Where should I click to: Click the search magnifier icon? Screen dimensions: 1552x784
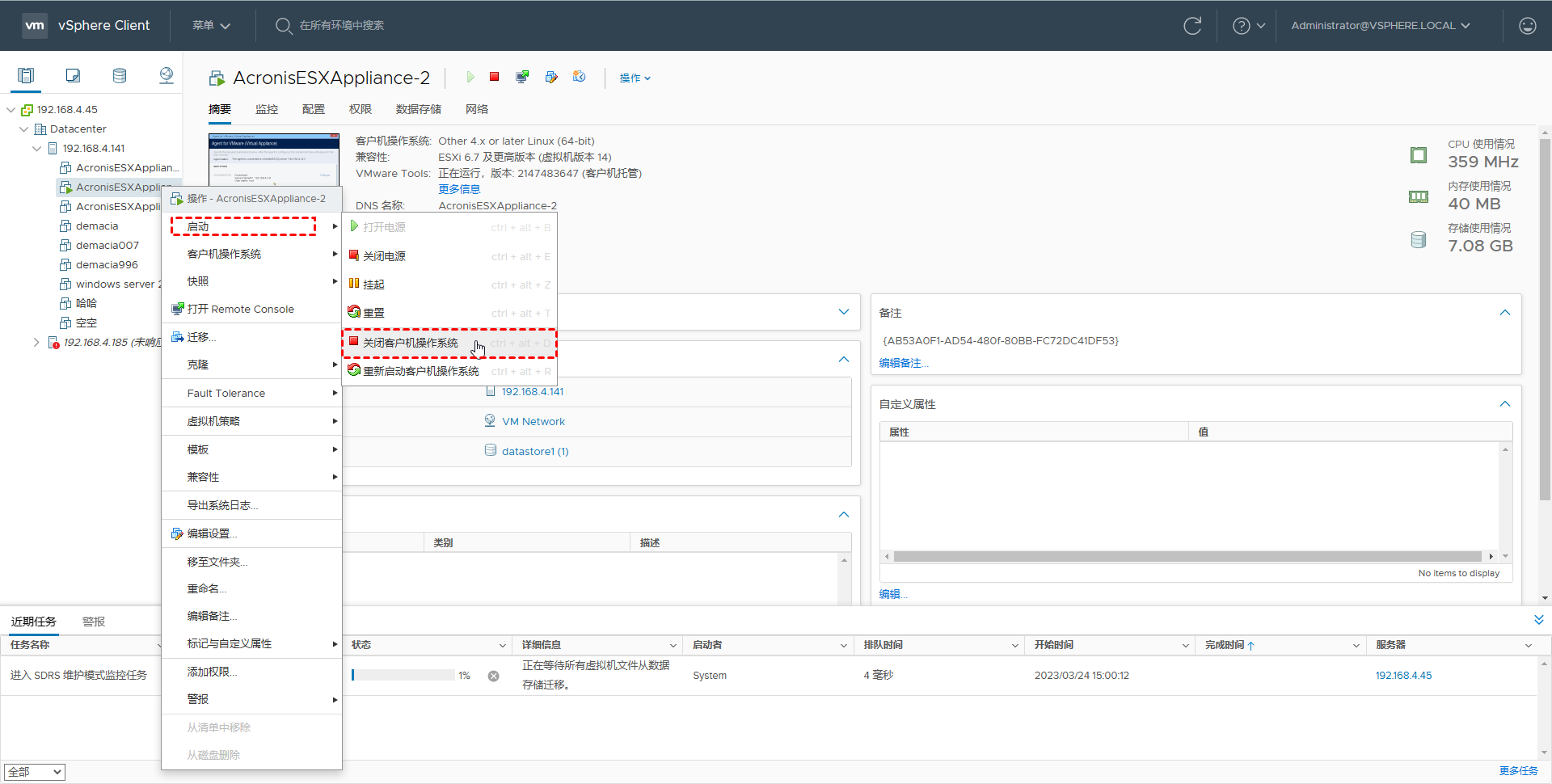tap(283, 26)
